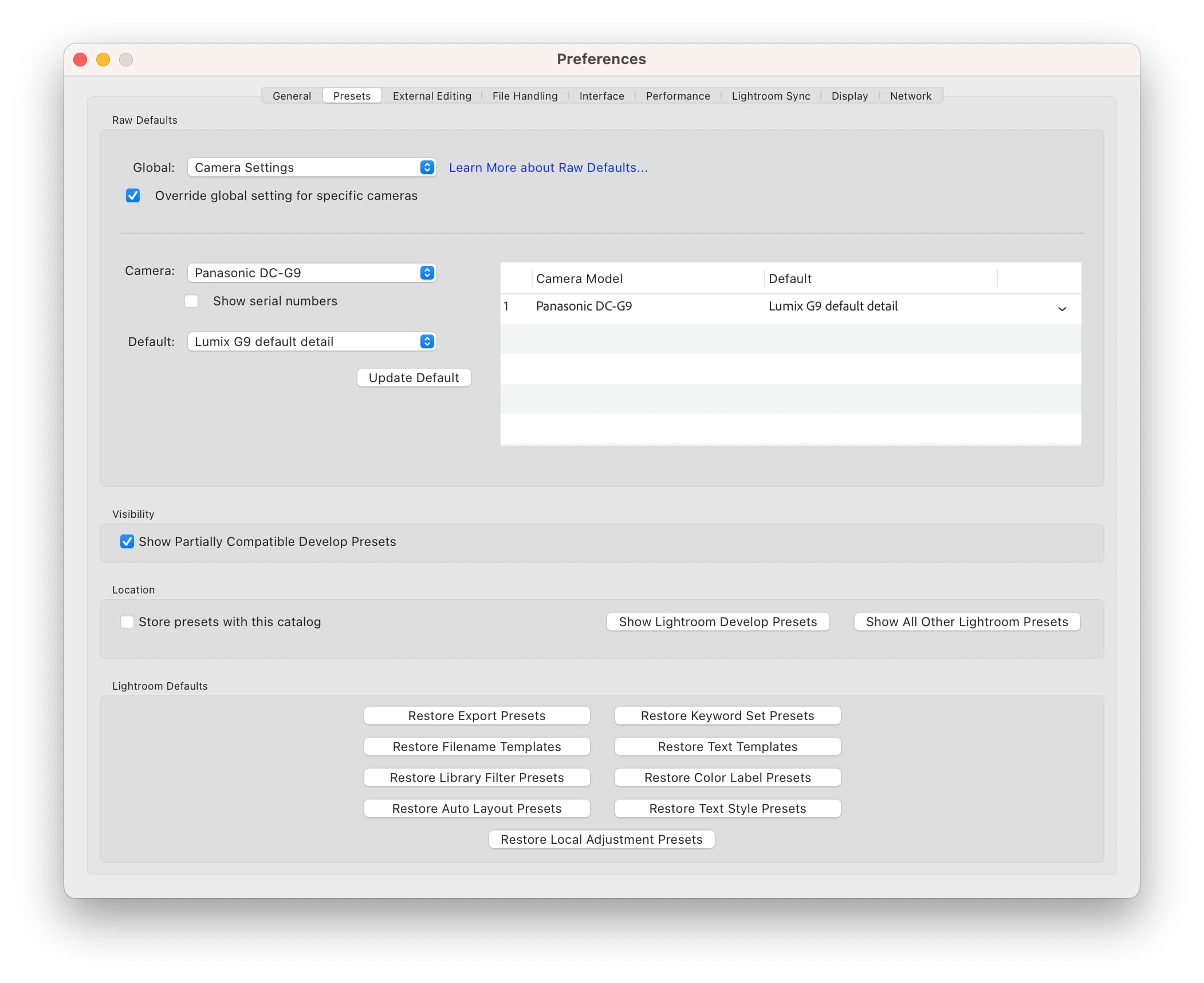This screenshot has height=983, width=1204.
Task: Click Restore Local Adjustment Presets
Action: [x=601, y=839]
